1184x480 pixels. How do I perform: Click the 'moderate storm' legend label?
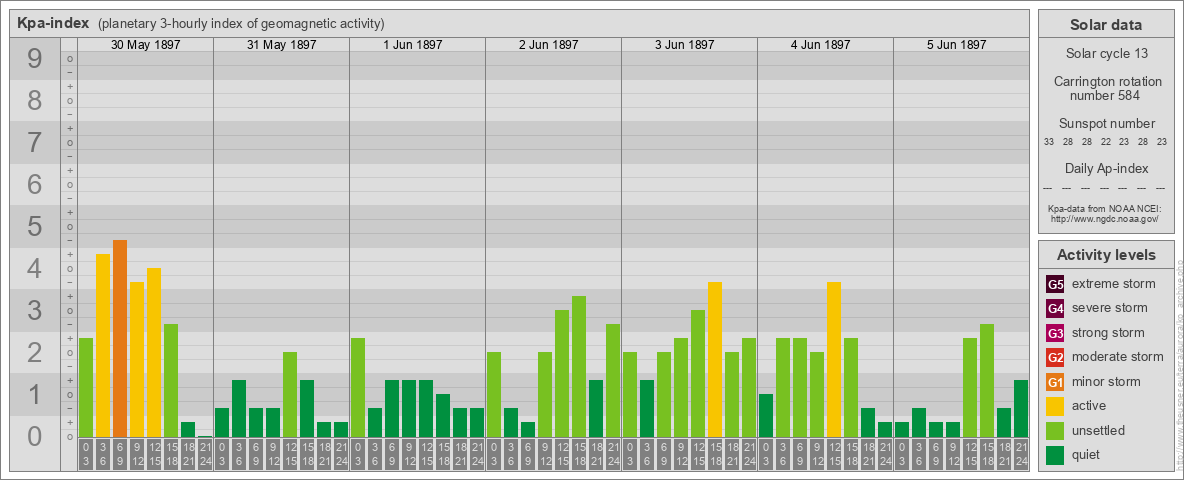tap(1118, 357)
